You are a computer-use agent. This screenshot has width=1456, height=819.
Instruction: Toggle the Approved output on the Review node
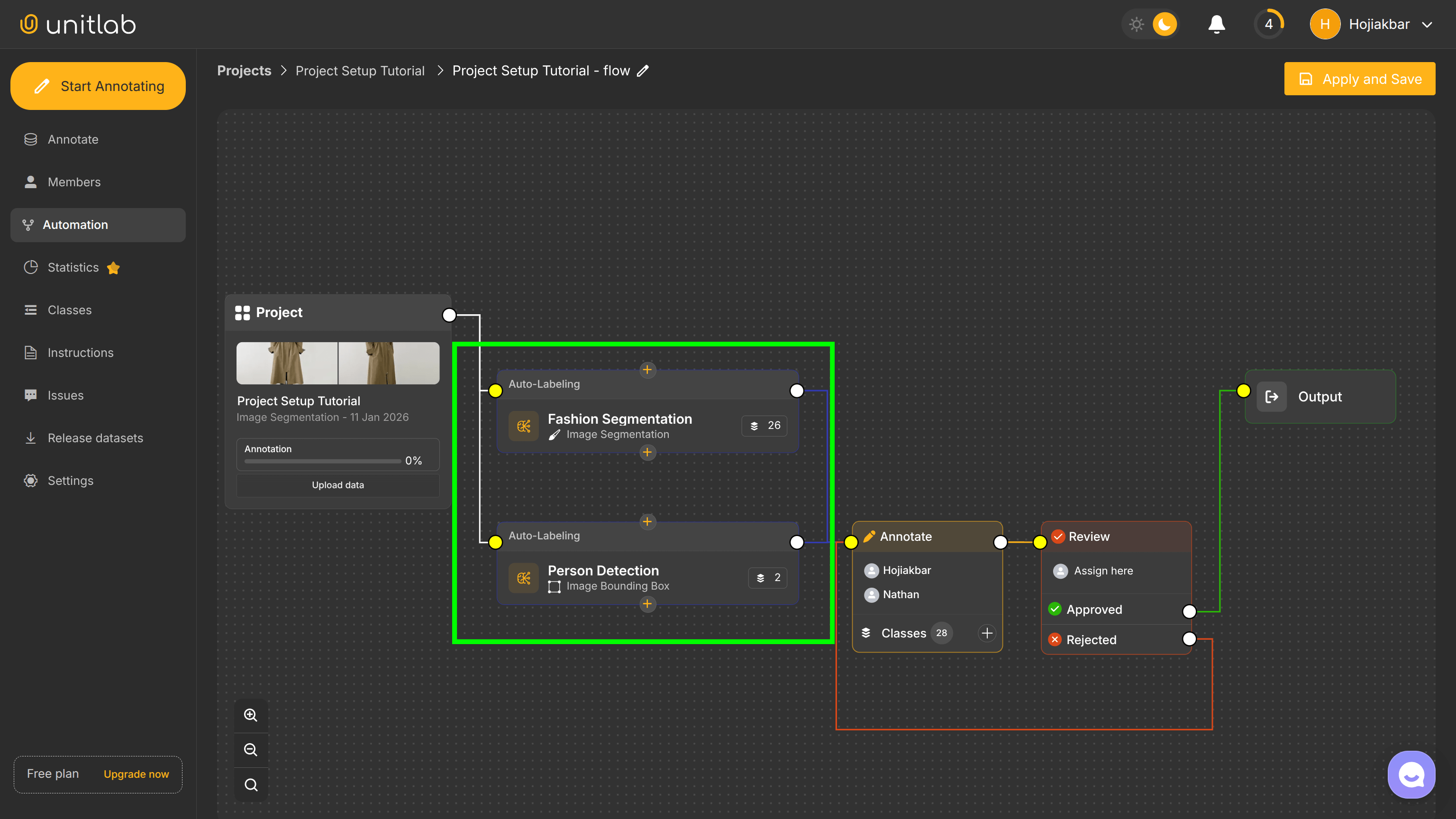pos(1189,611)
